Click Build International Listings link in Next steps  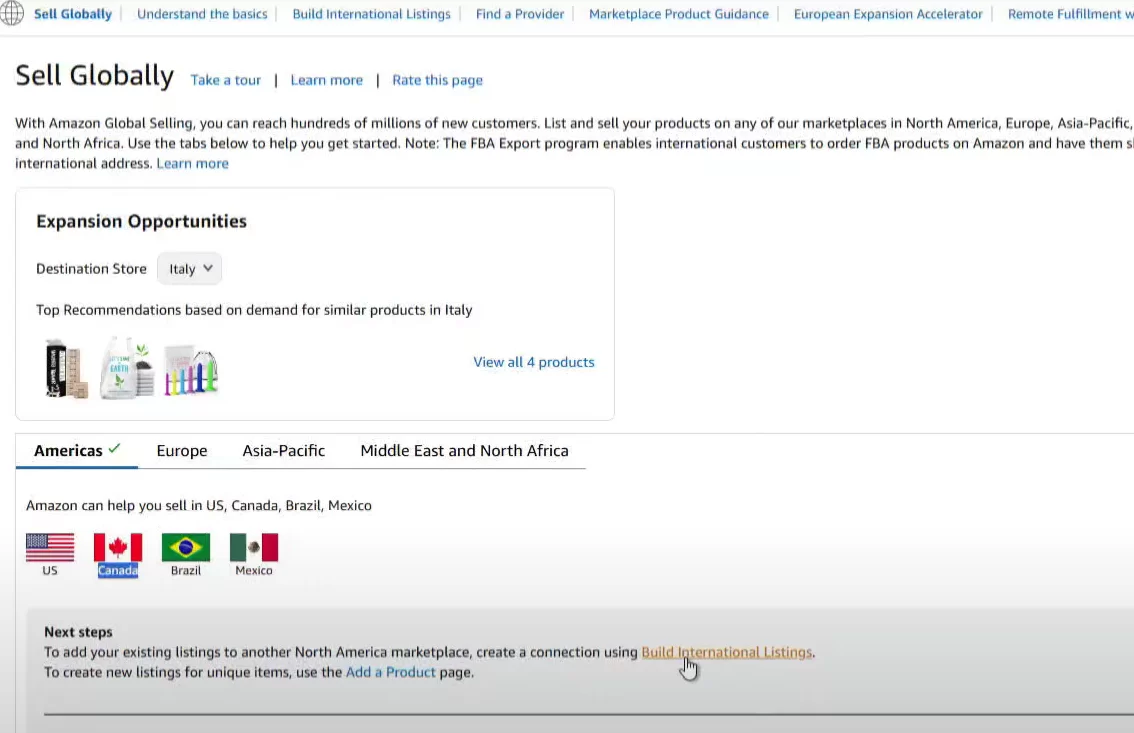pos(726,652)
